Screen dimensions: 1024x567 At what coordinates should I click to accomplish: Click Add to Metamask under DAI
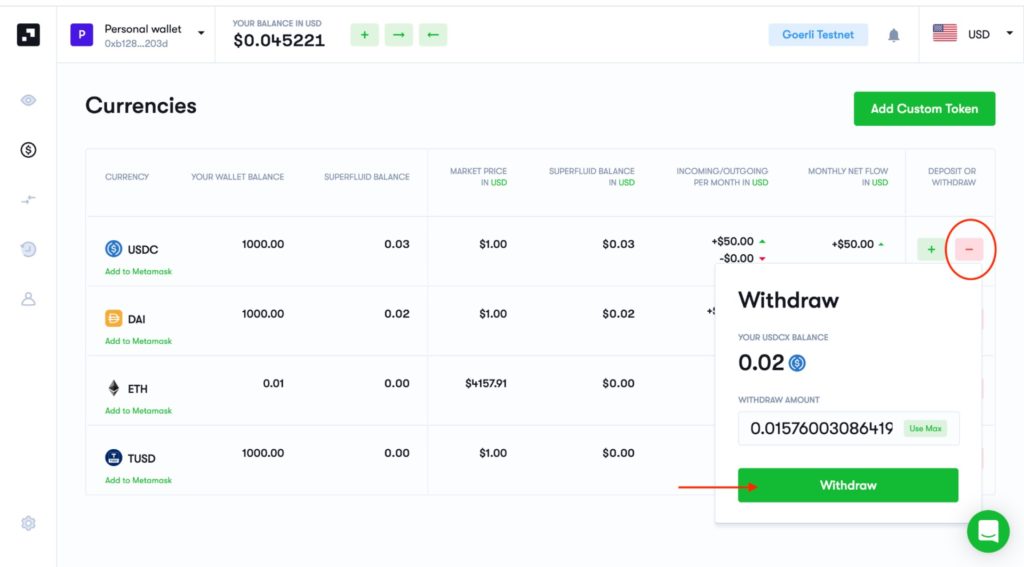[x=138, y=341]
